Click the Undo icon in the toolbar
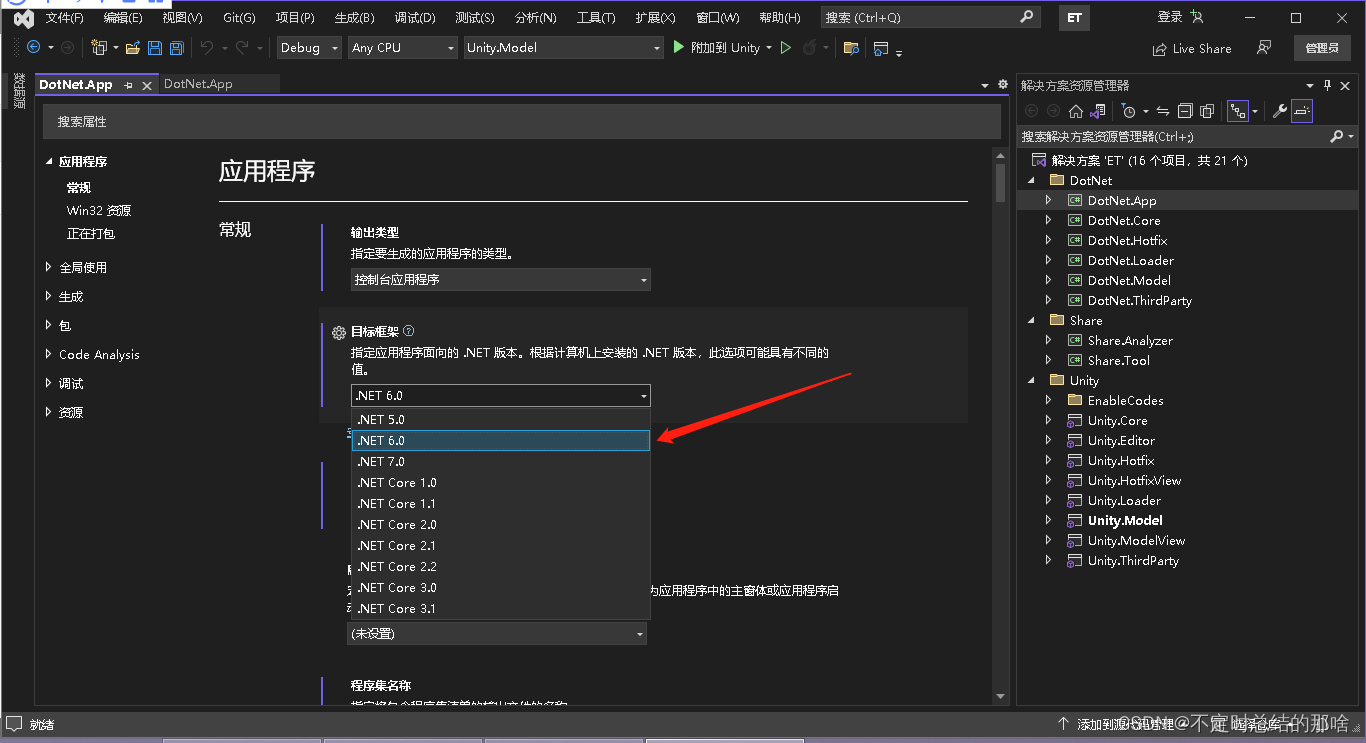The height and width of the screenshot is (743, 1366). [205, 47]
